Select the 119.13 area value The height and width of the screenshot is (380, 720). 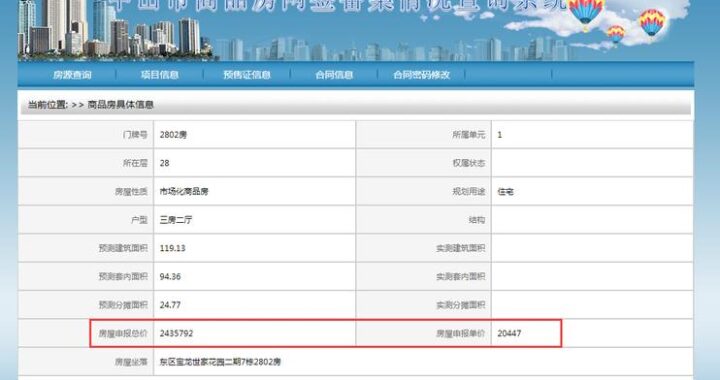tap(173, 248)
